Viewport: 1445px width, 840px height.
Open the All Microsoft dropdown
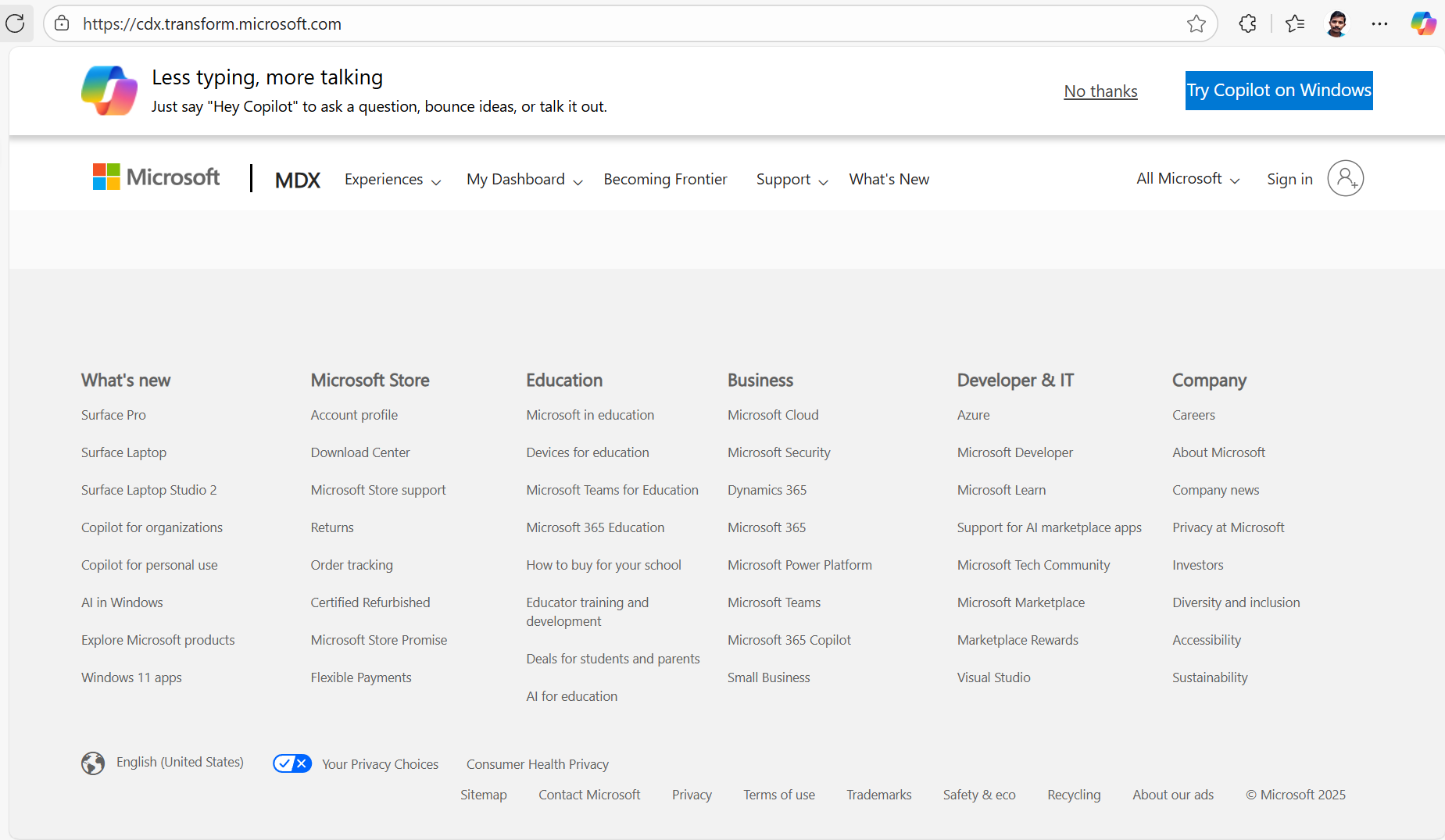point(1186,178)
